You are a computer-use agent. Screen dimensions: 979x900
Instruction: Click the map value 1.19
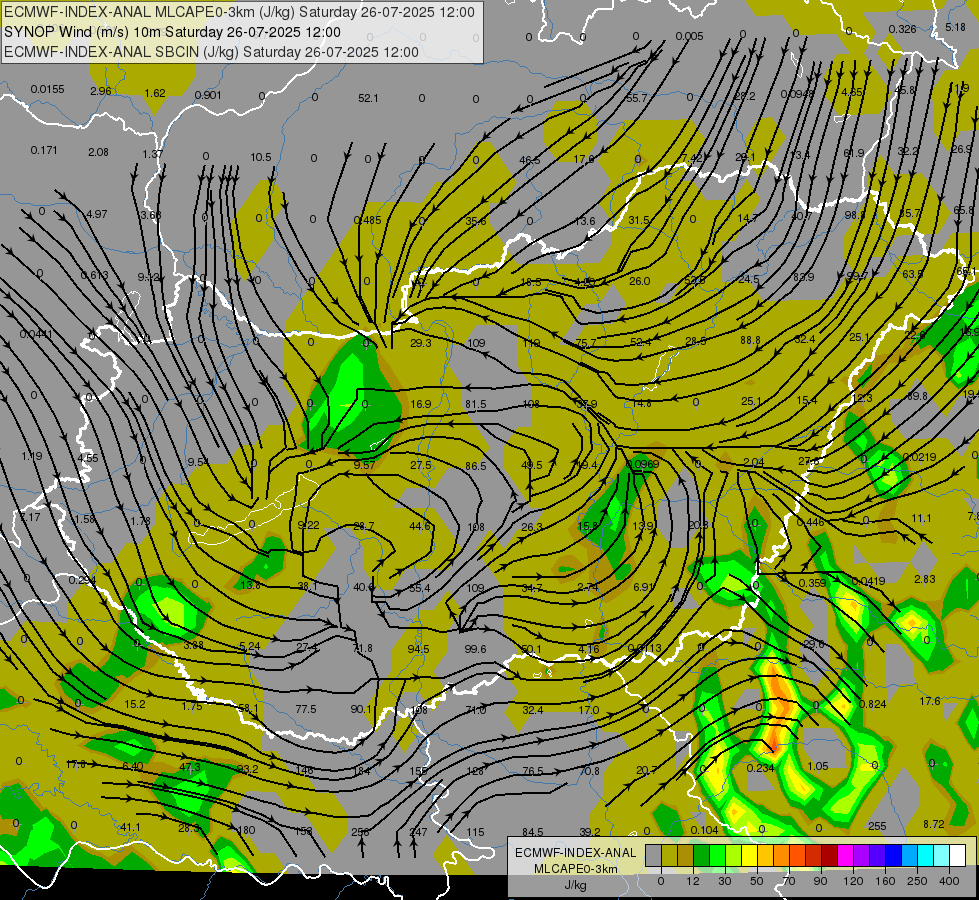click(x=31, y=456)
